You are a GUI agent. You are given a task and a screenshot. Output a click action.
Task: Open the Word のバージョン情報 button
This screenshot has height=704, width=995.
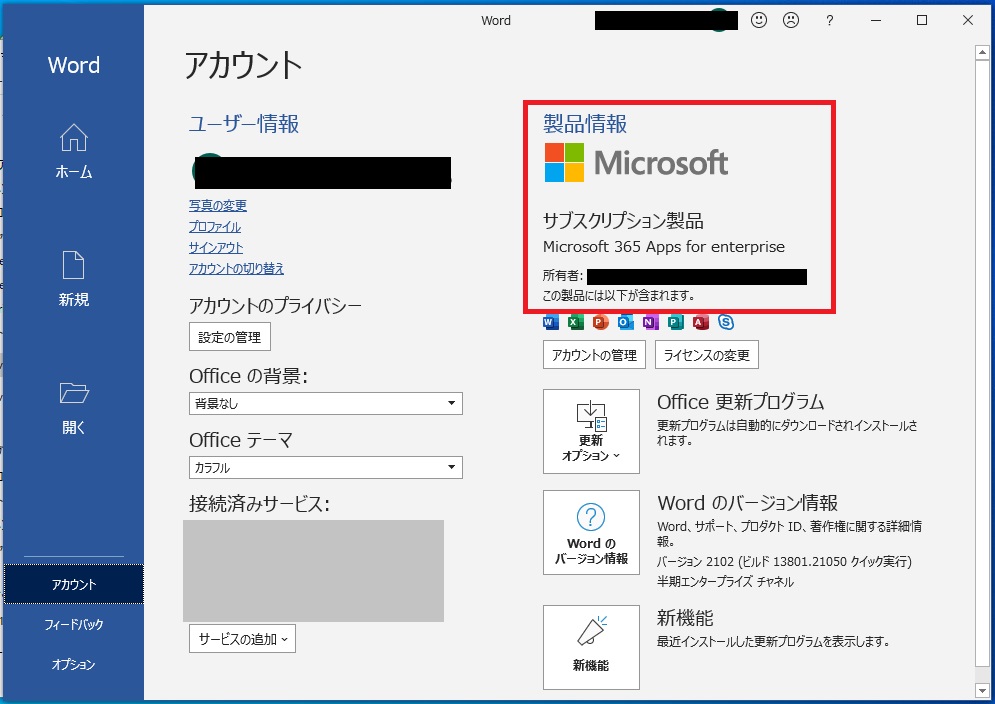(x=591, y=532)
